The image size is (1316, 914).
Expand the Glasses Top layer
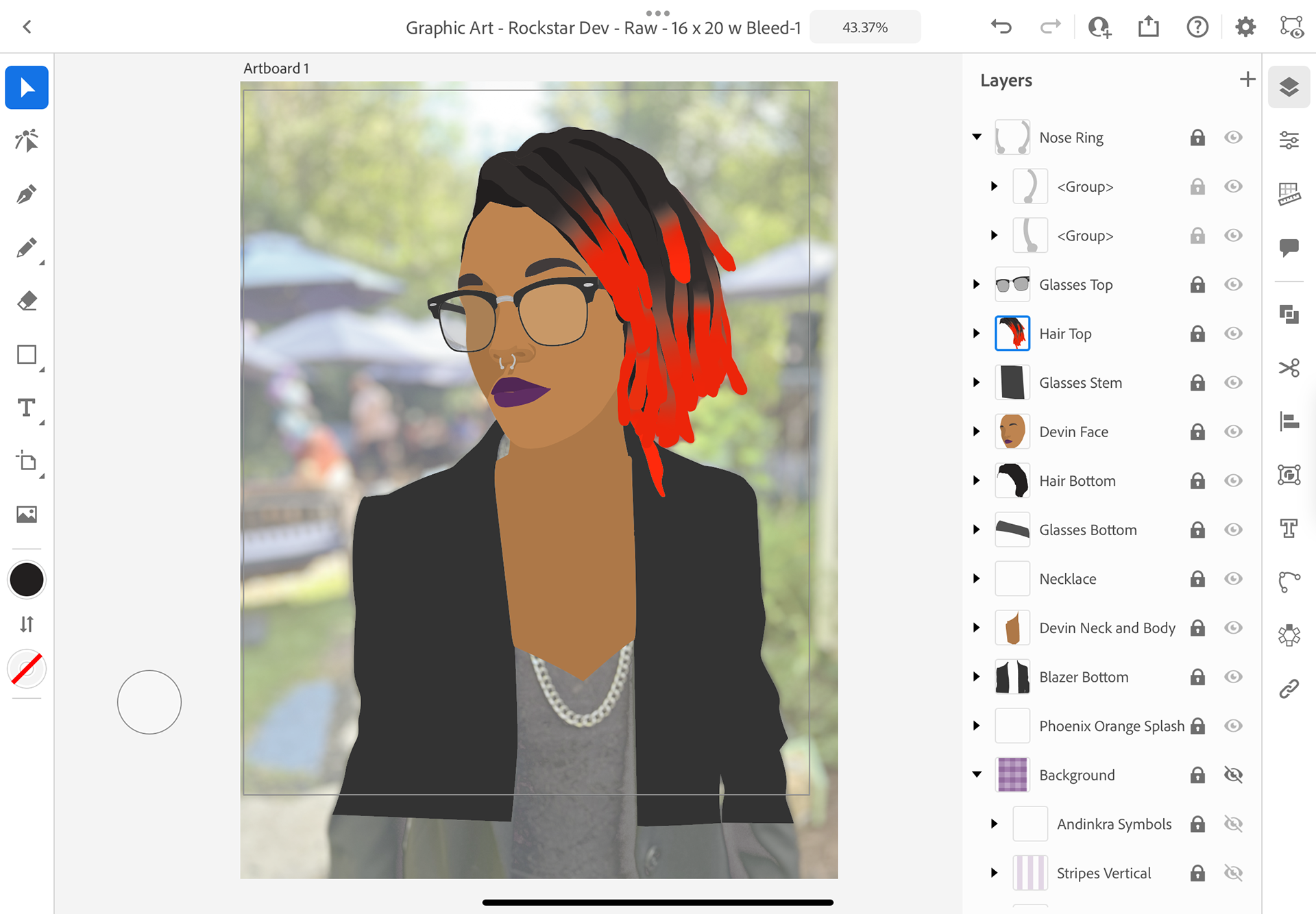[x=977, y=284]
